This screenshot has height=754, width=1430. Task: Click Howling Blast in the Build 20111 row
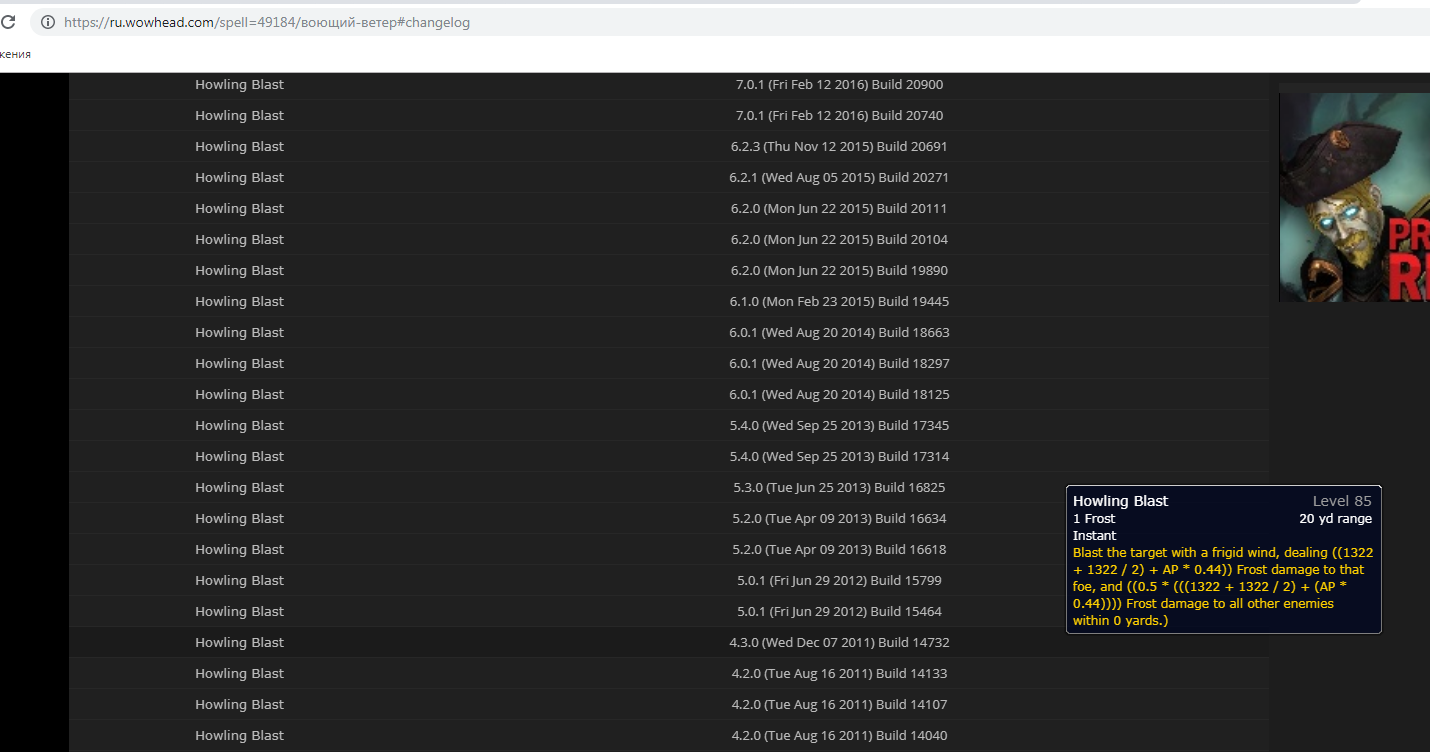[239, 209]
